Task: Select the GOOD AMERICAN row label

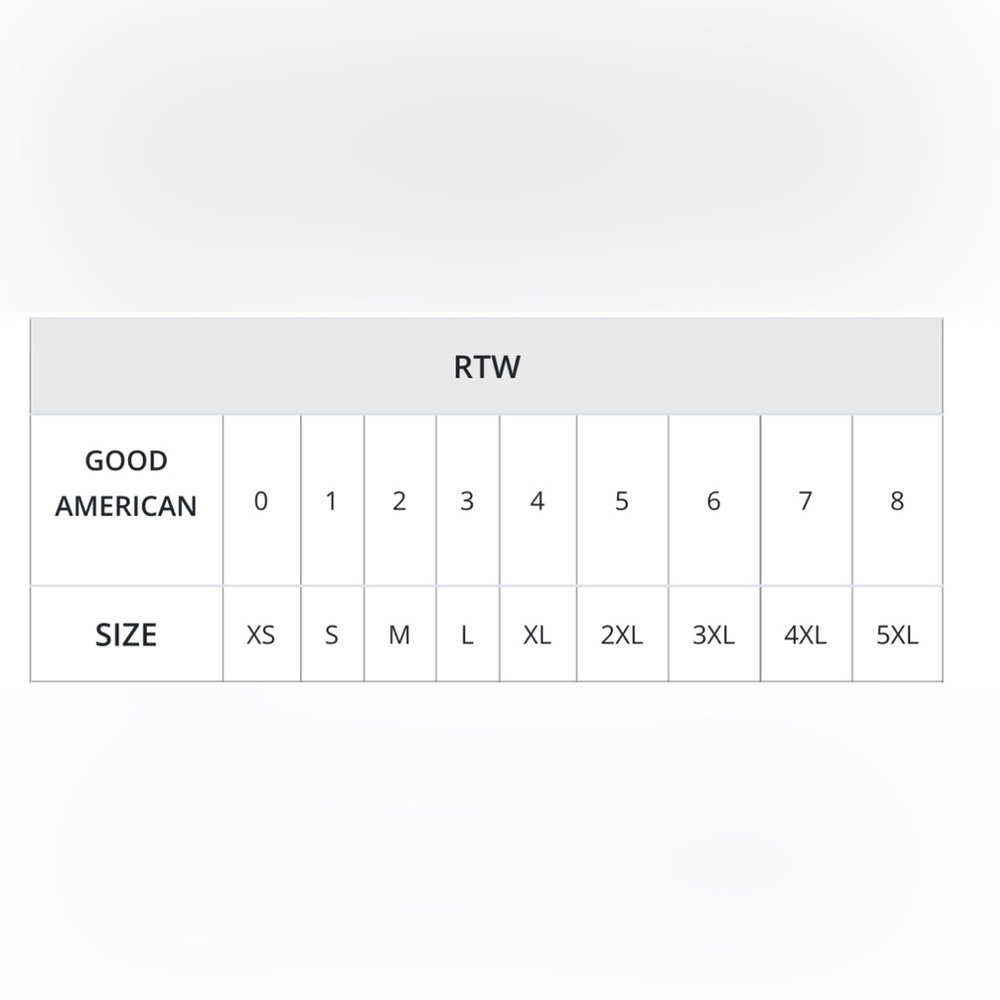Action: point(126,501)
